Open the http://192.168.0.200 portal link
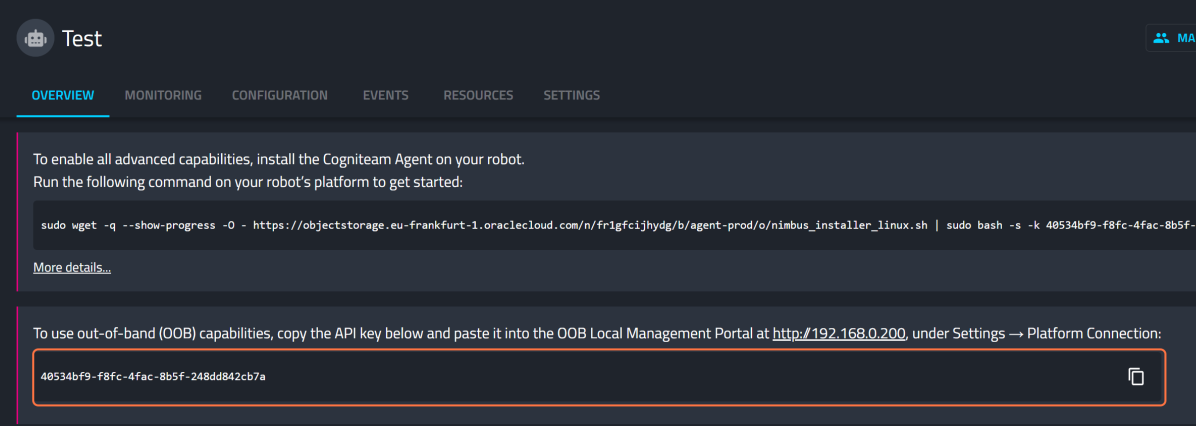 click(x=839, y=333)
